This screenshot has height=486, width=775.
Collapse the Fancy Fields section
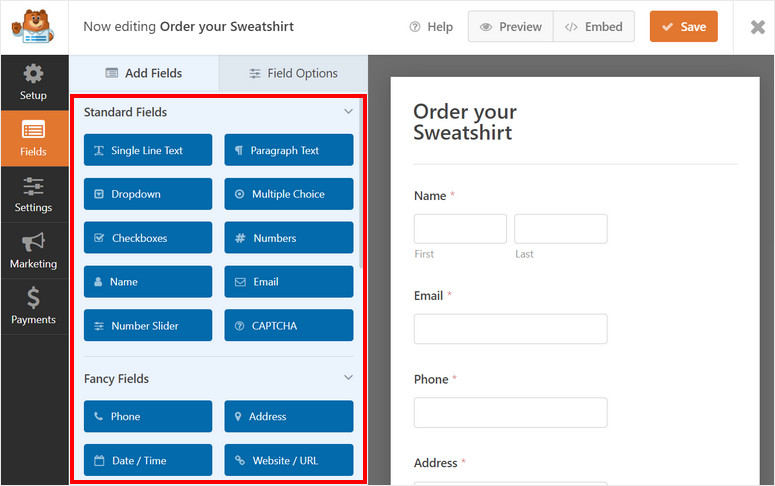pos(348,378)
